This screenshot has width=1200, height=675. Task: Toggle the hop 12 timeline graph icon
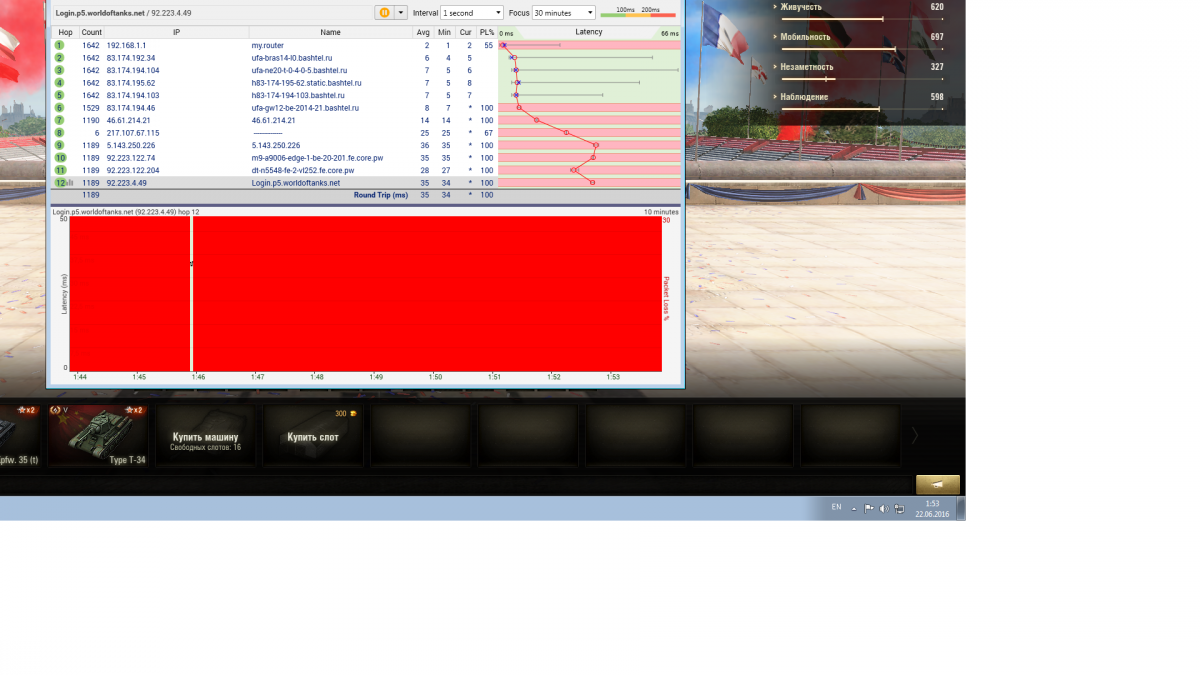pos(71,183)
